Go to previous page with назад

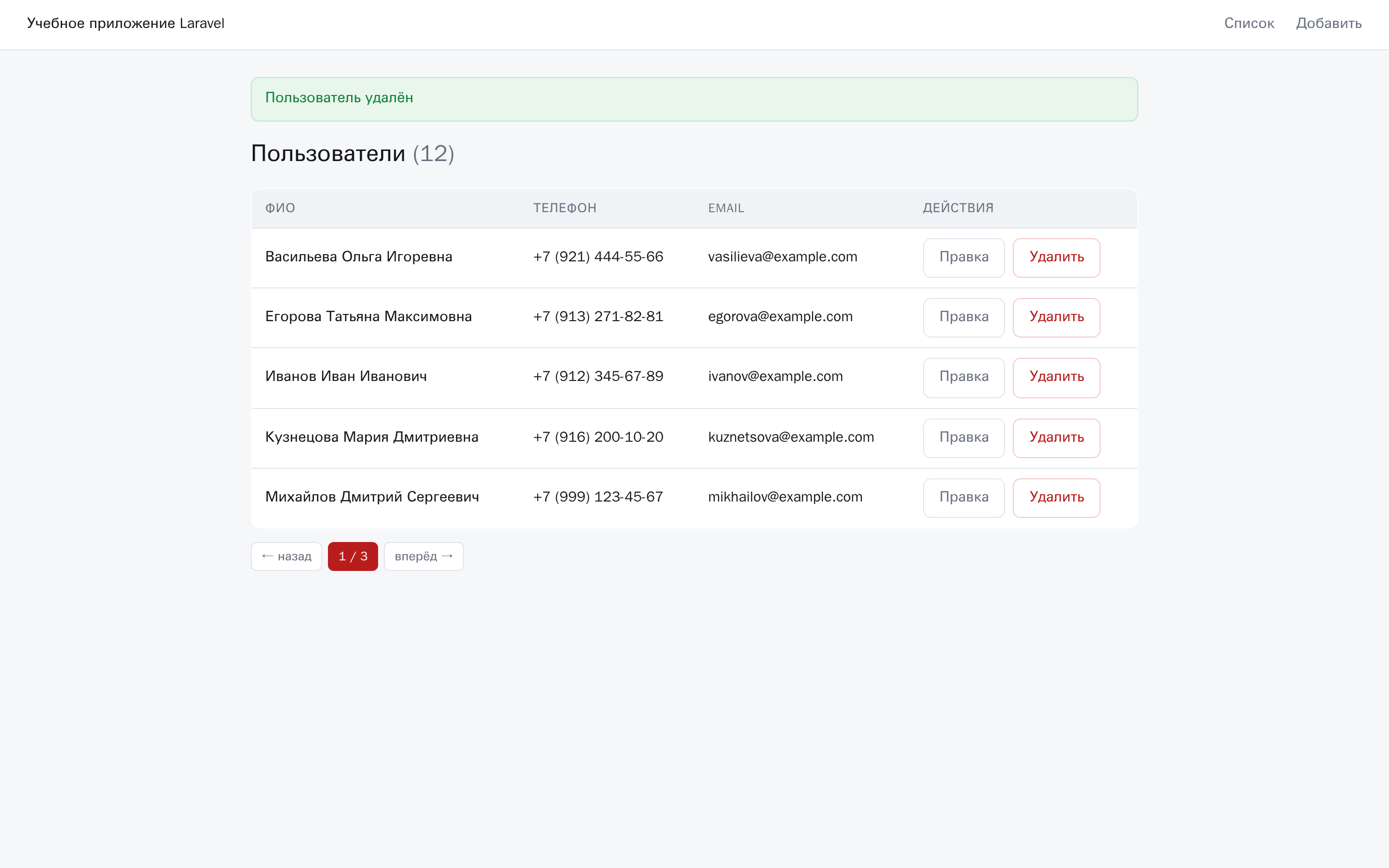click(286, 556)
